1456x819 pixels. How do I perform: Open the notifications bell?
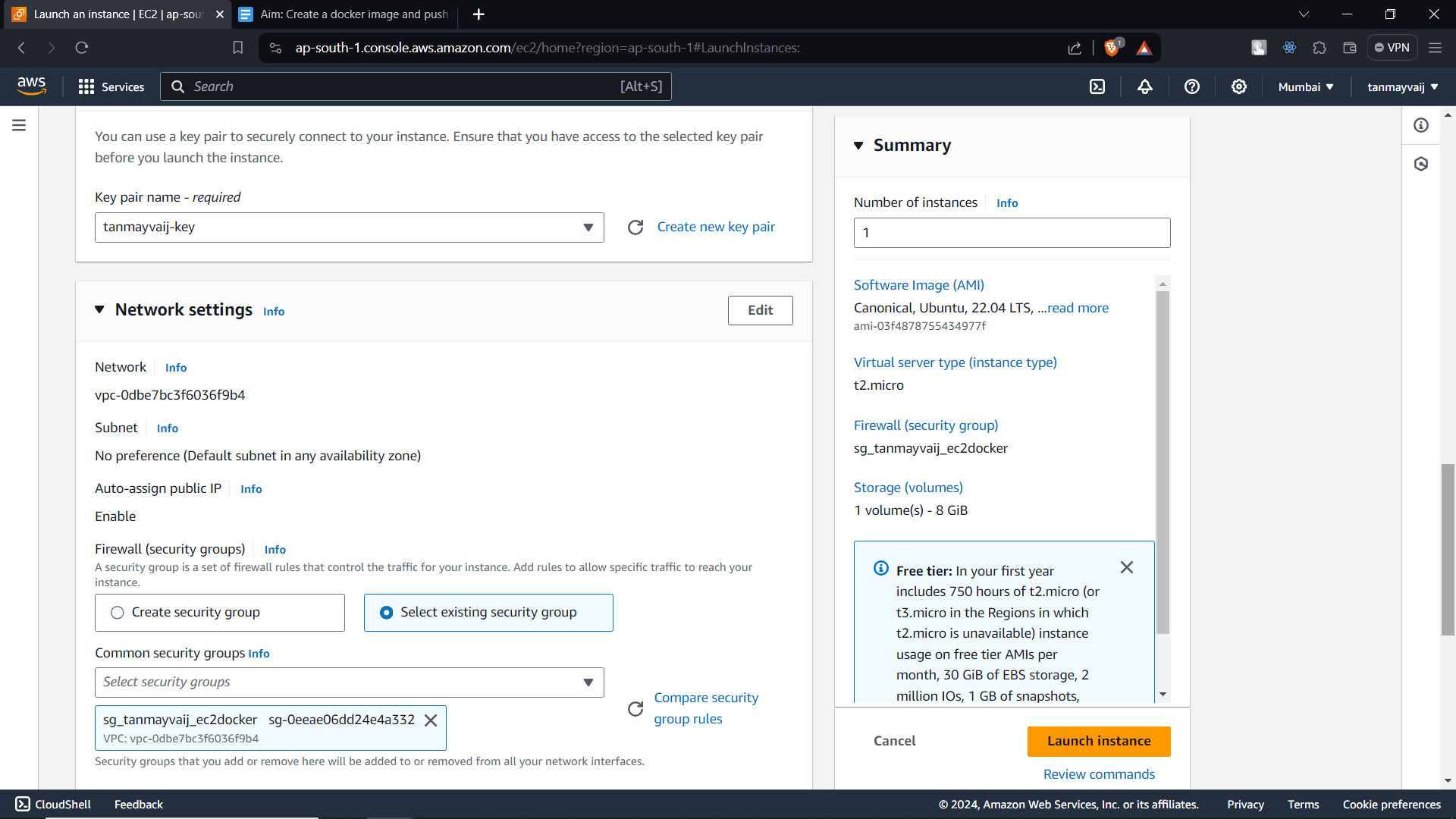pos(1144,86)
